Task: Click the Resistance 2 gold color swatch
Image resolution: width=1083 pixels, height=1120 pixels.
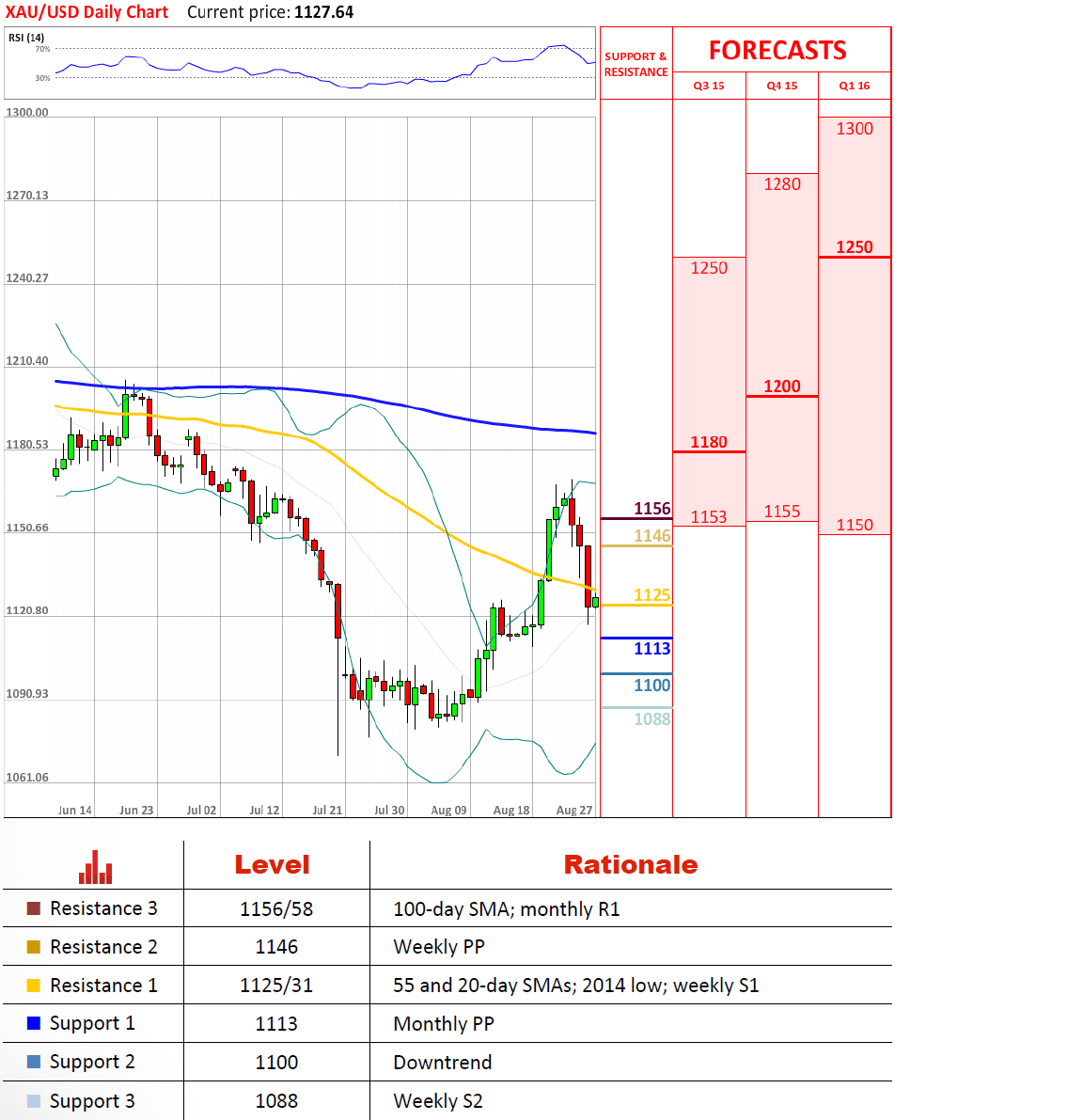Action: pos(34,947)
